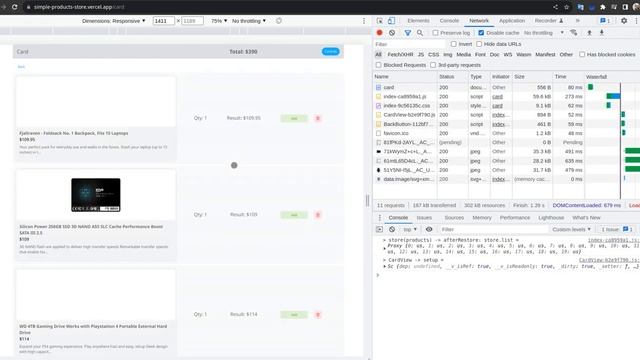The width and height of the screenshot is (640, 360).
Task: Check the Invert filter option
Action: click(x=453, y=44)
